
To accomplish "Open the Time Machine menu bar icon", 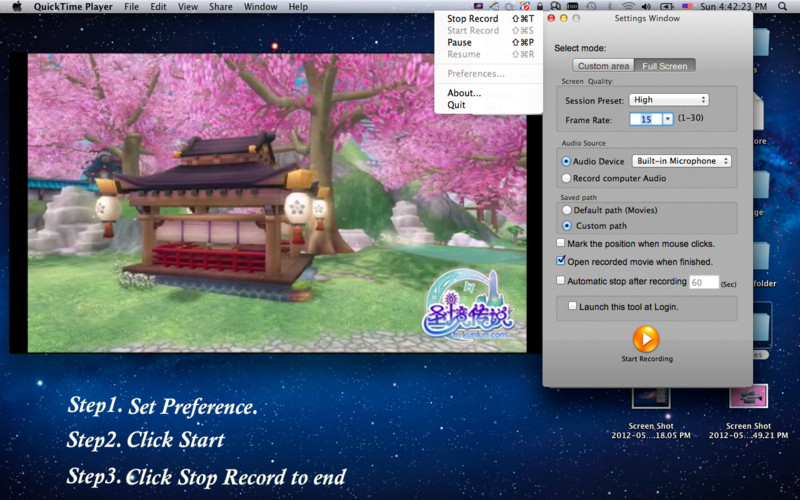I will [591, 7].
